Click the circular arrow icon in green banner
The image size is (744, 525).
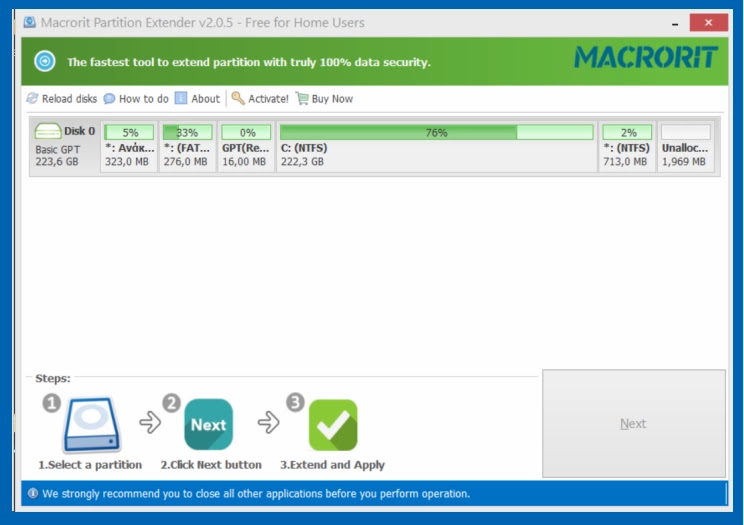tap(45, 62)
